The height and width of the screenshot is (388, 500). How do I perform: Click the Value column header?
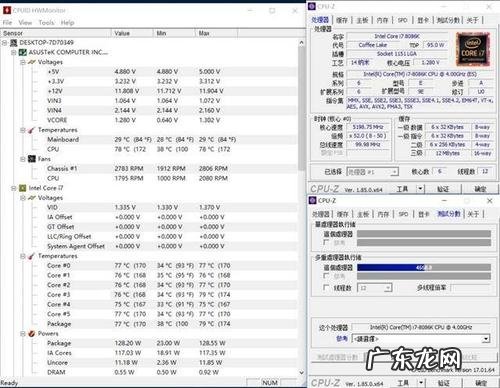pyautogui.click(x=132, y=33)
